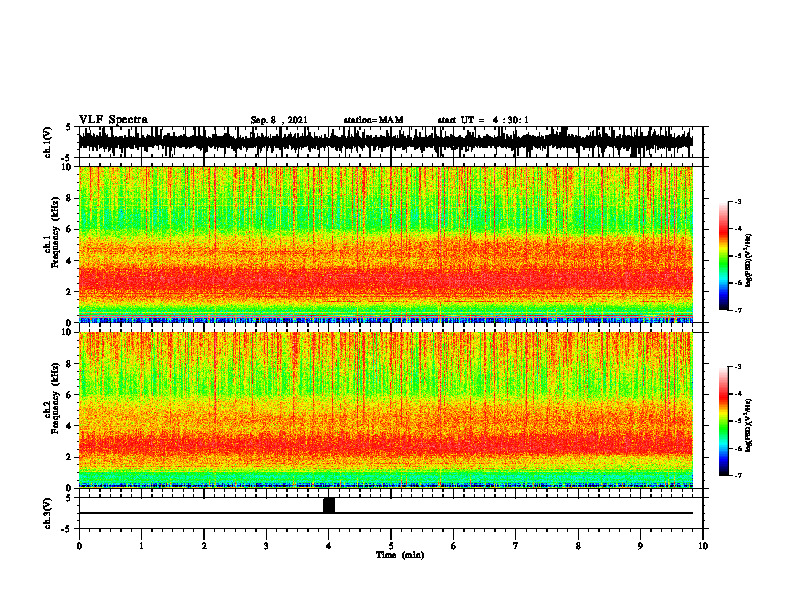The width and height of the screenshot is (792, 612).
Task: Click the "ch.3(V)" axis label
Action: pos(48,513)
